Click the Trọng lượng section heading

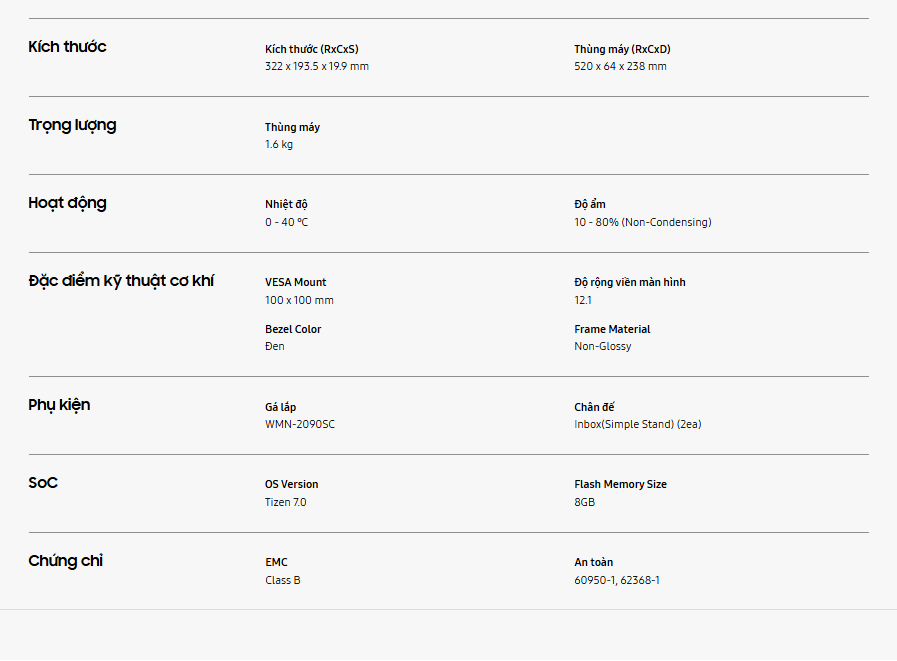click(72, 125)
